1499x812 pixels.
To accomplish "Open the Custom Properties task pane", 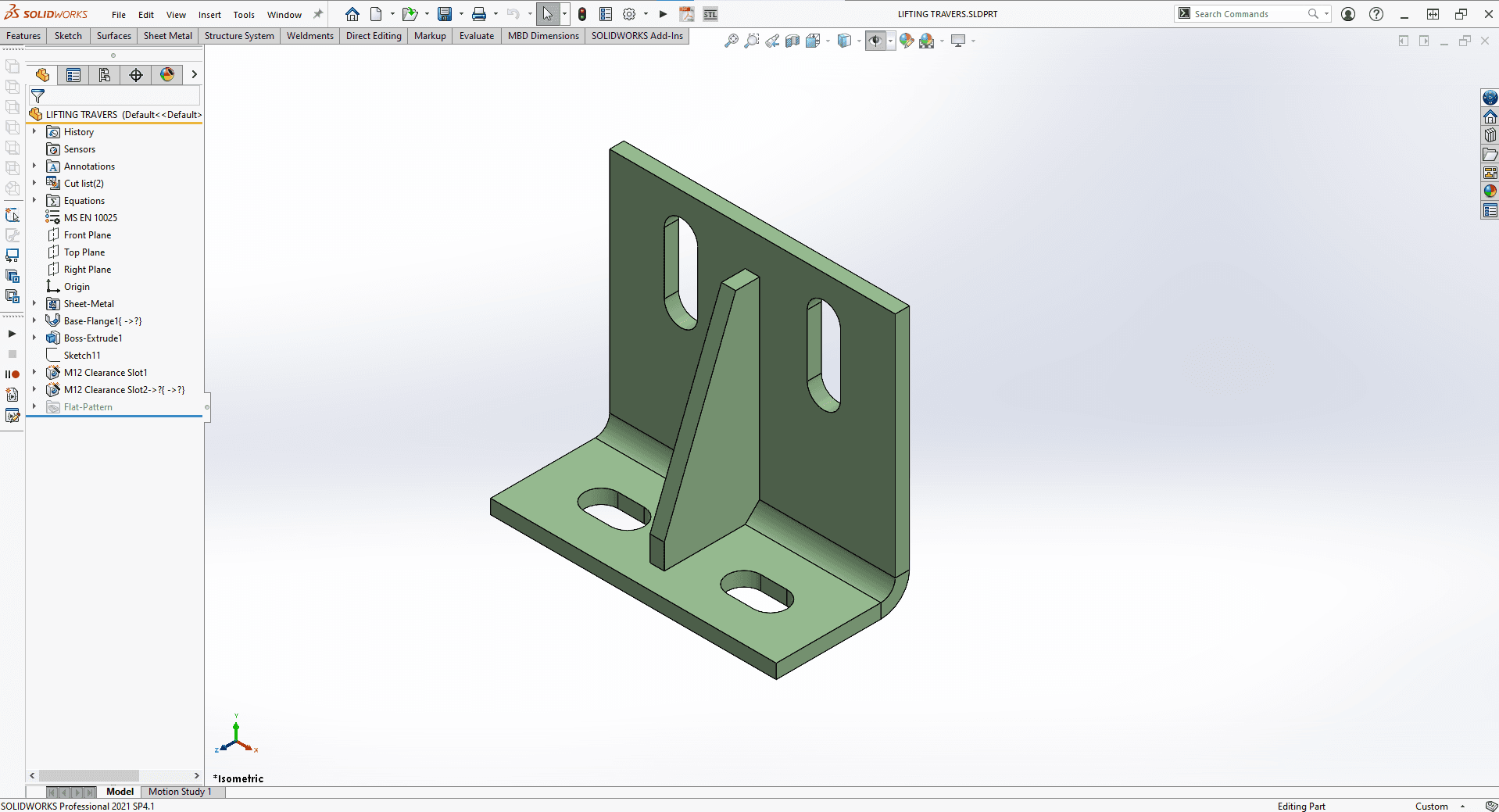I will tap(1490, 209).
